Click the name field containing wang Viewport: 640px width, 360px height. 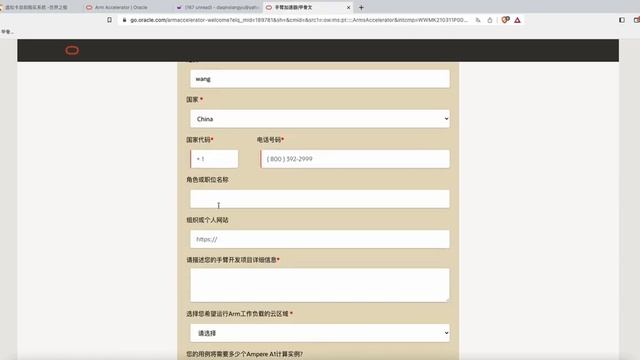tap(320, 79)
